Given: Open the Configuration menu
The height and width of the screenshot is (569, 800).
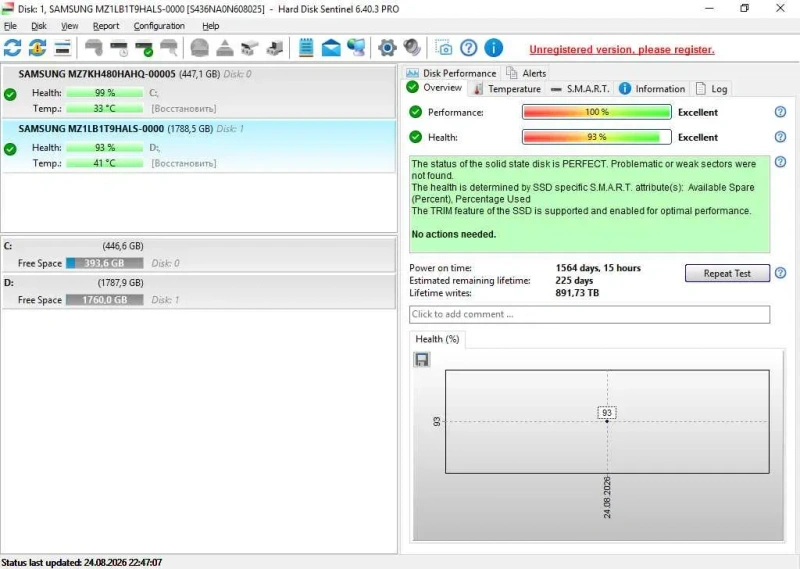Looking at the screenshot, I should click(159, 26).
